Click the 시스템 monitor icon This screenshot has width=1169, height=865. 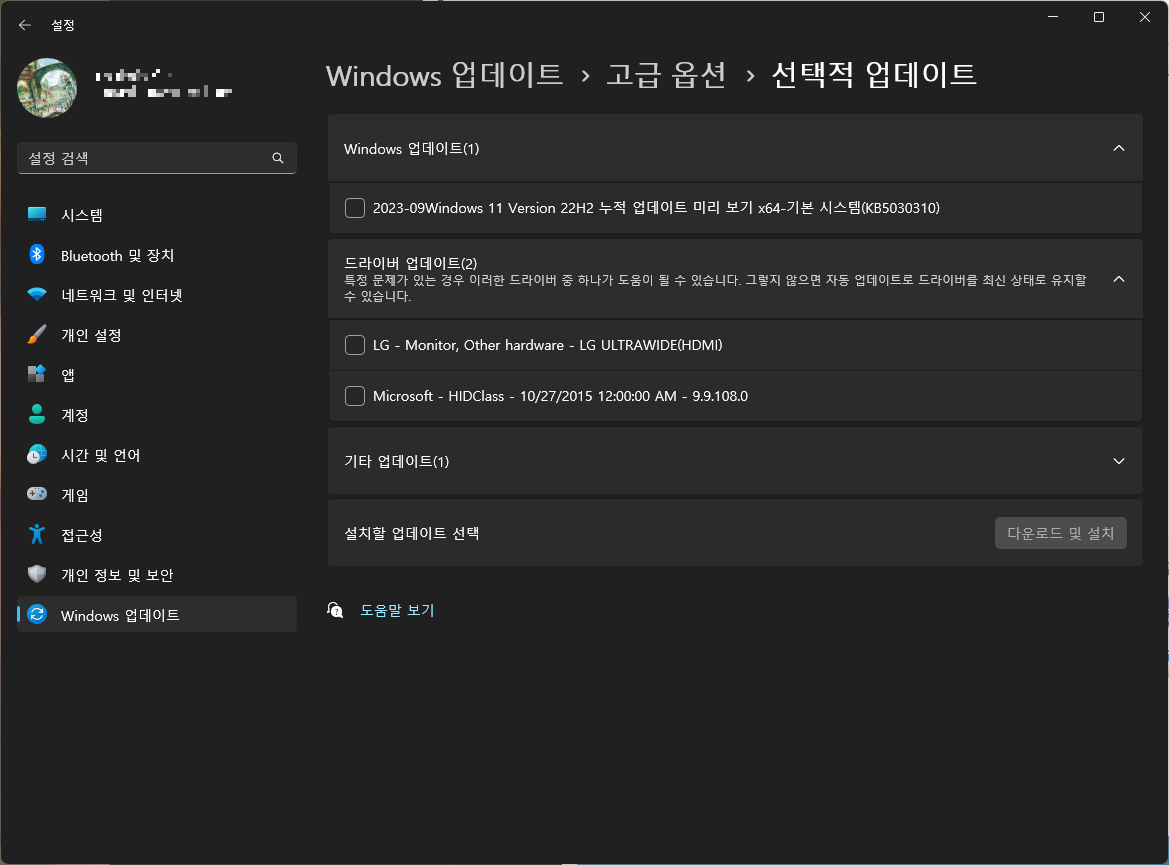tap(37, 215)
